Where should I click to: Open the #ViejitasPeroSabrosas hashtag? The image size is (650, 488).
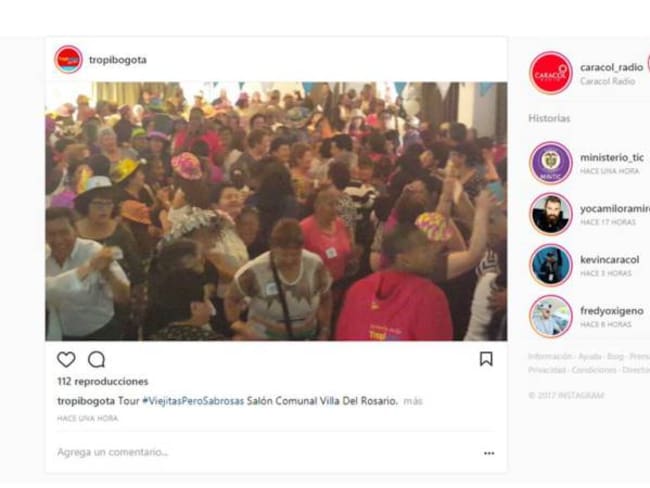click(x=193, y=401)
